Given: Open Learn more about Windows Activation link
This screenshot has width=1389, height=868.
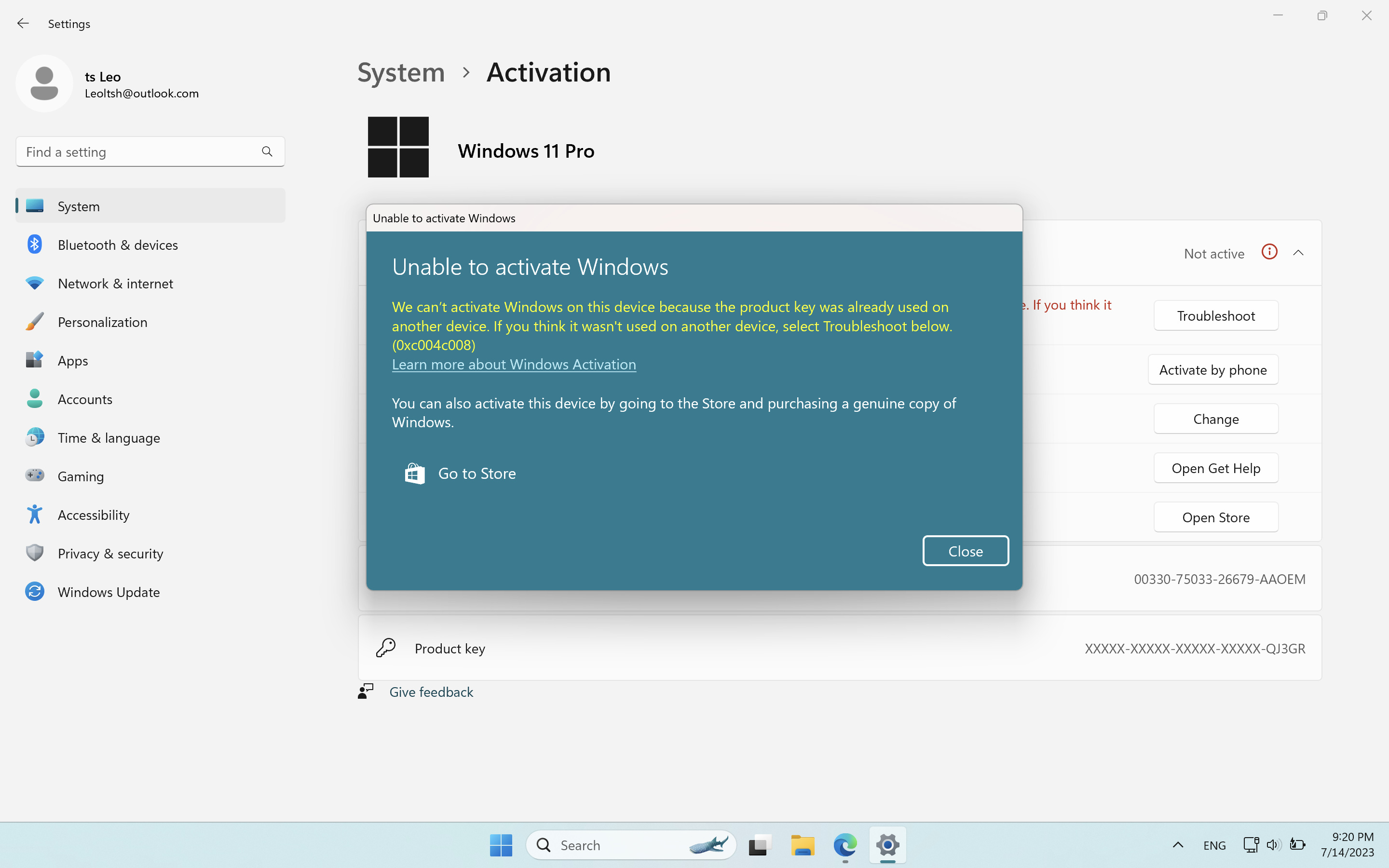Looking at the screenshot, I should coord(514,365).
